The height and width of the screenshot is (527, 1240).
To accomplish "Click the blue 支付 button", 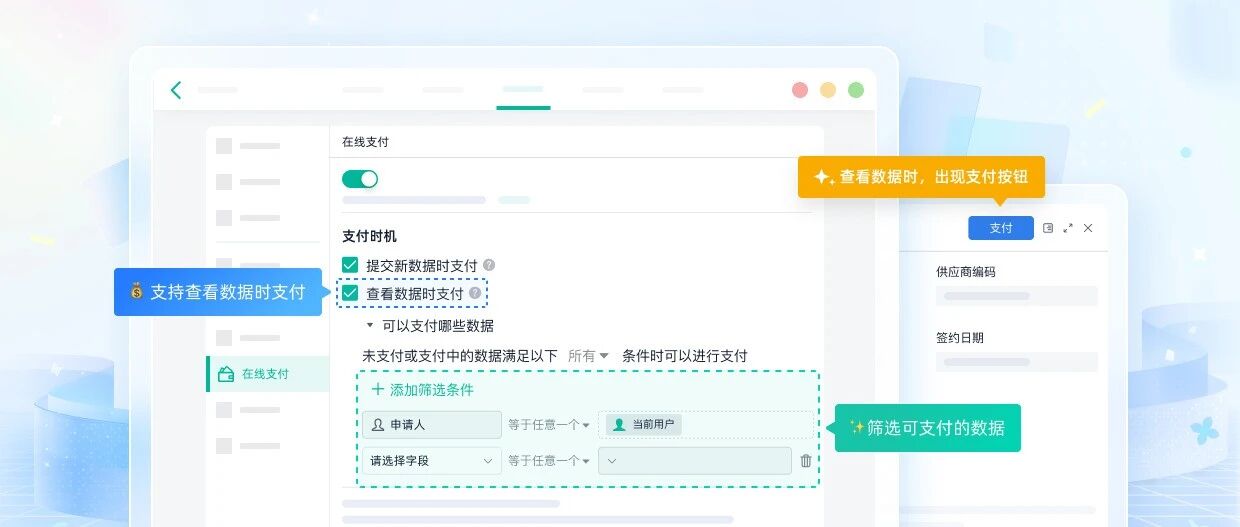I will 1001,228.
